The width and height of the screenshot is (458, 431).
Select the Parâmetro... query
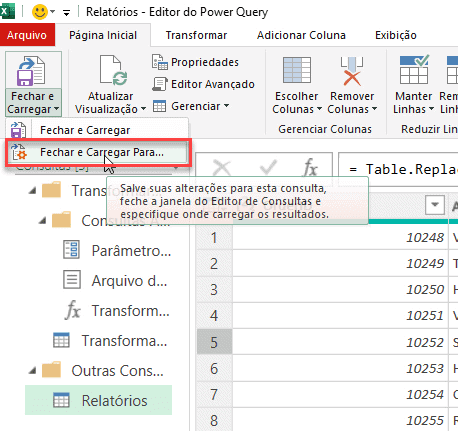(131, 251)
